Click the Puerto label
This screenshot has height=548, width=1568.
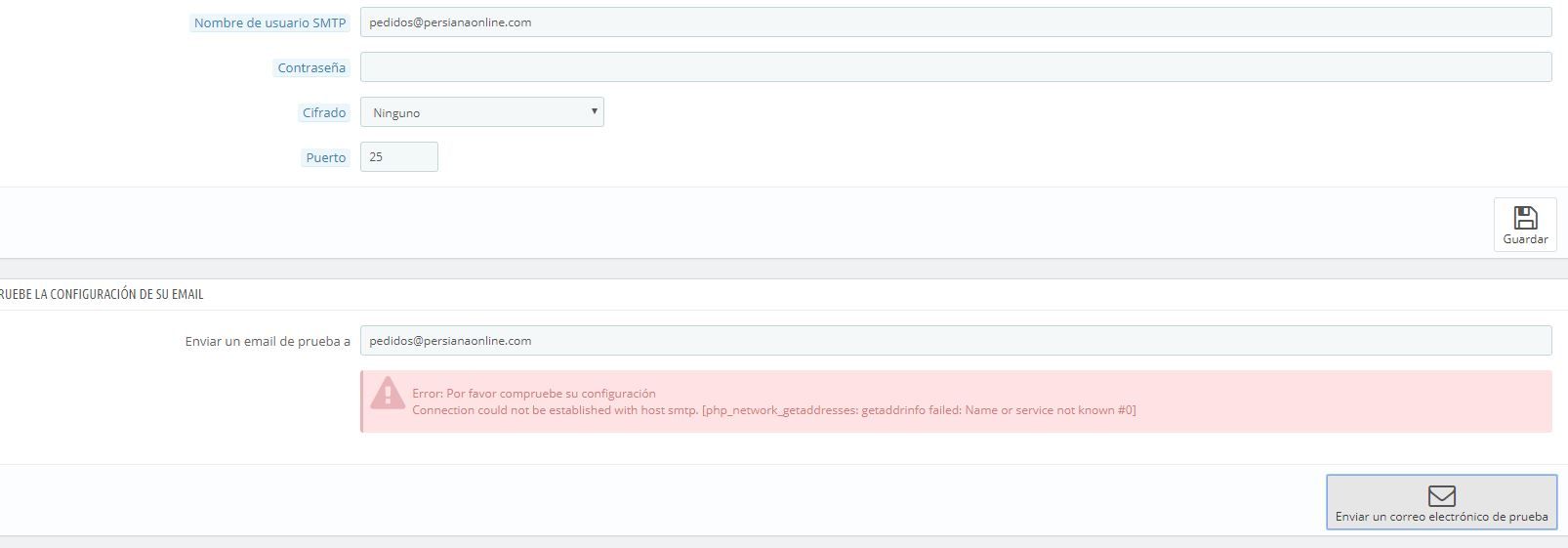point(326,157)
